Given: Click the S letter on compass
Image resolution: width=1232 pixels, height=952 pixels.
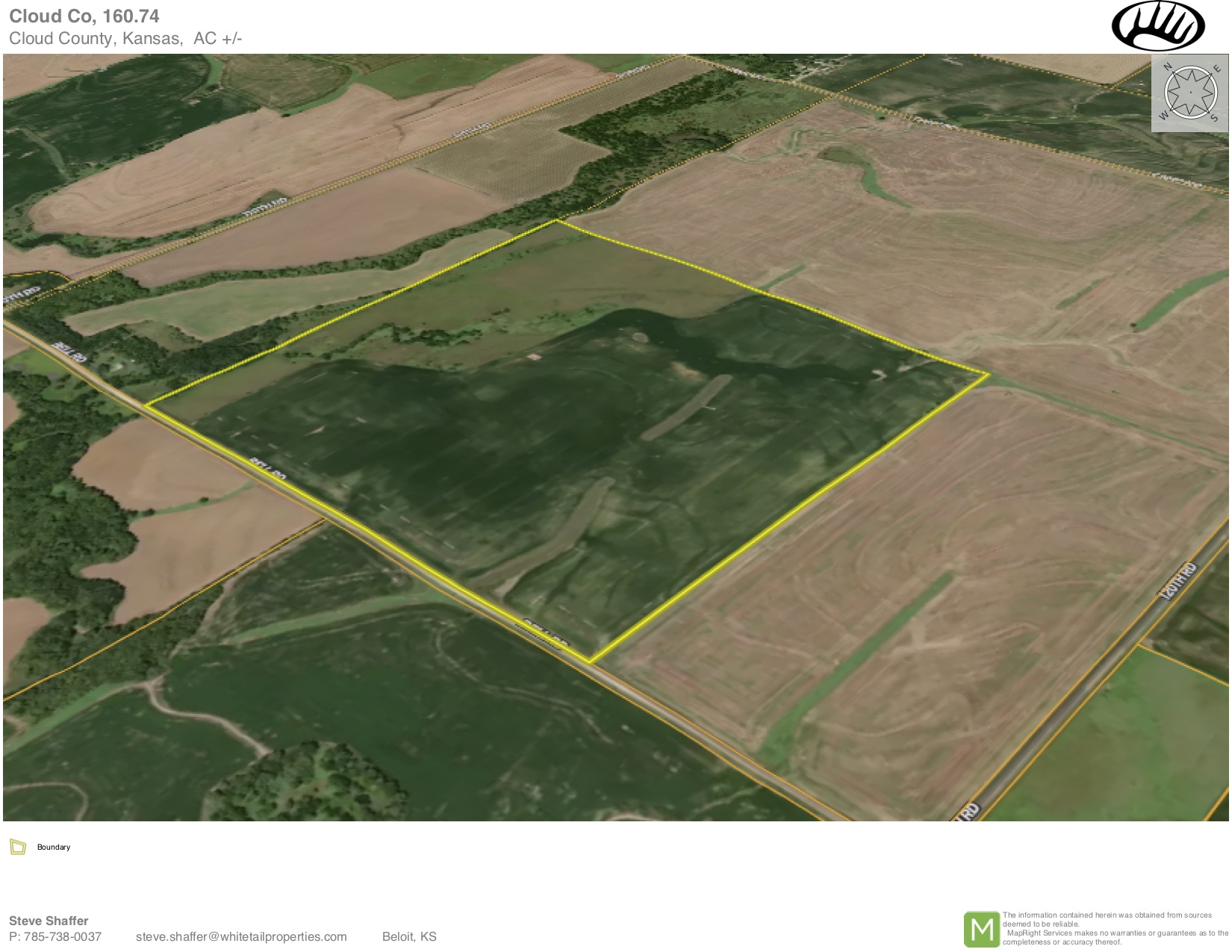Looking at the screenshot, I should 1214,117.
